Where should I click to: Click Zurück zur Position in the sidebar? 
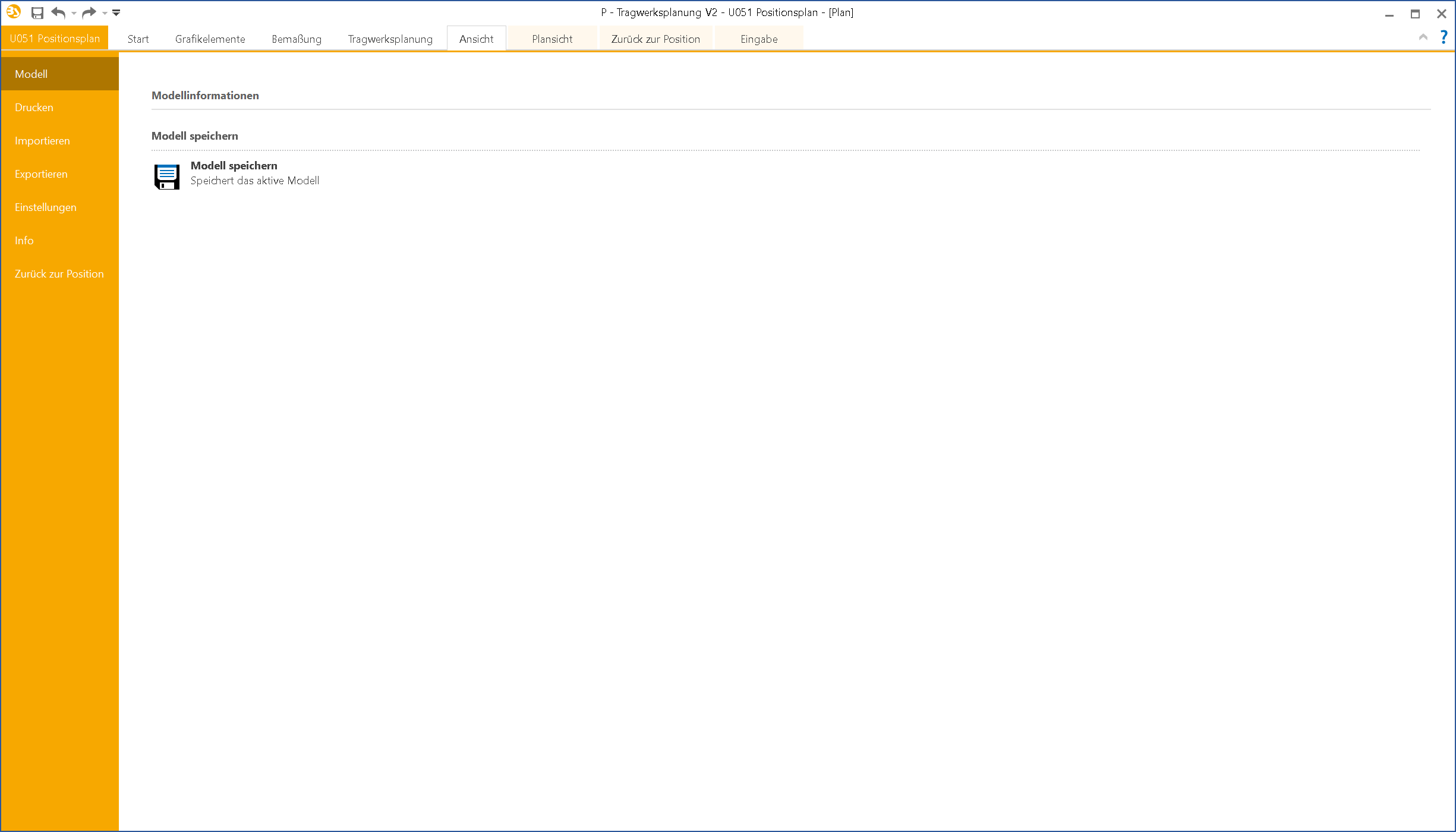(60, 274)
